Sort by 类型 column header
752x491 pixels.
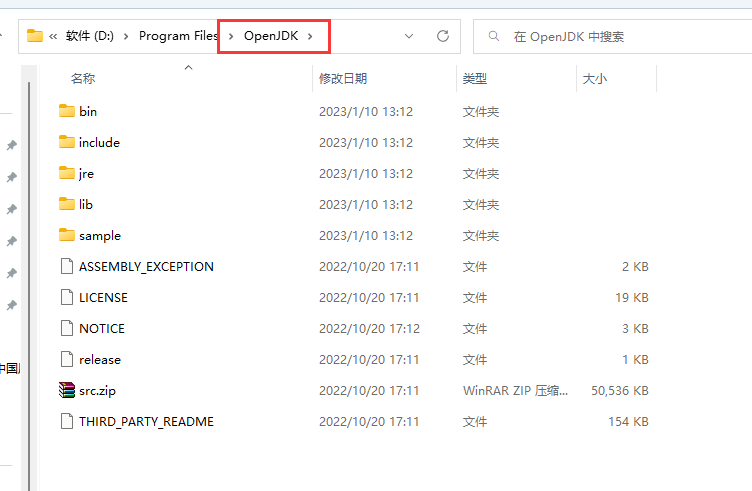(475, 78)
